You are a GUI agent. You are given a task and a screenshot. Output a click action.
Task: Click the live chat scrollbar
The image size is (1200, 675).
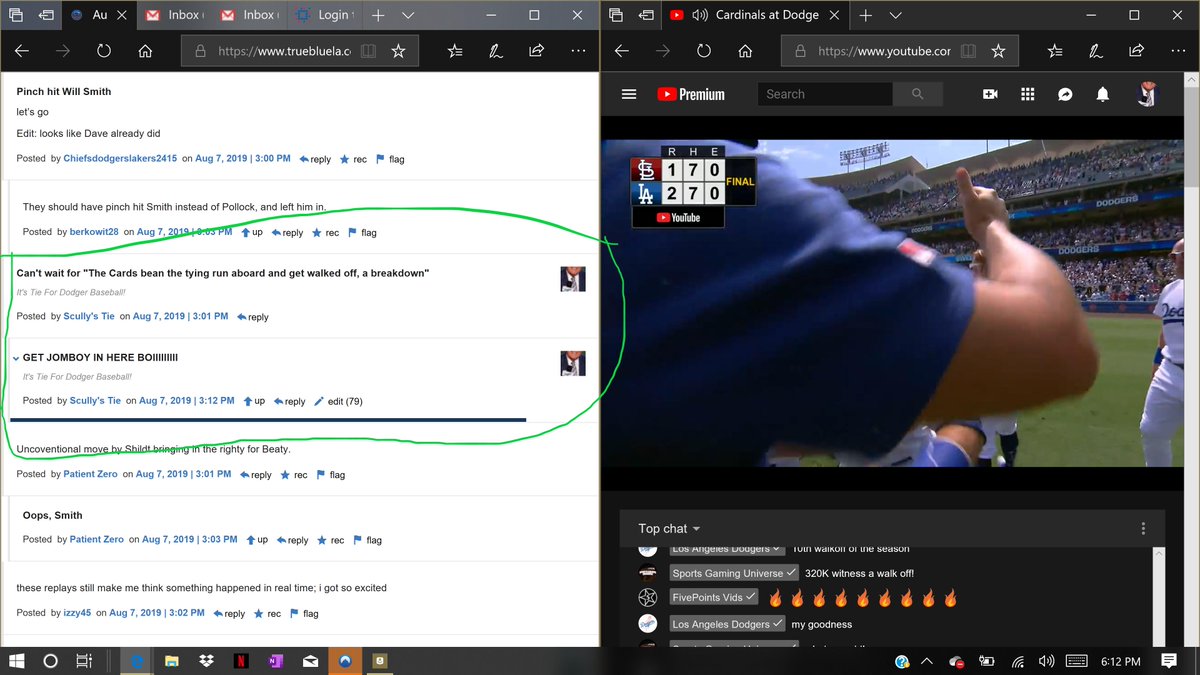[1159, 596]
